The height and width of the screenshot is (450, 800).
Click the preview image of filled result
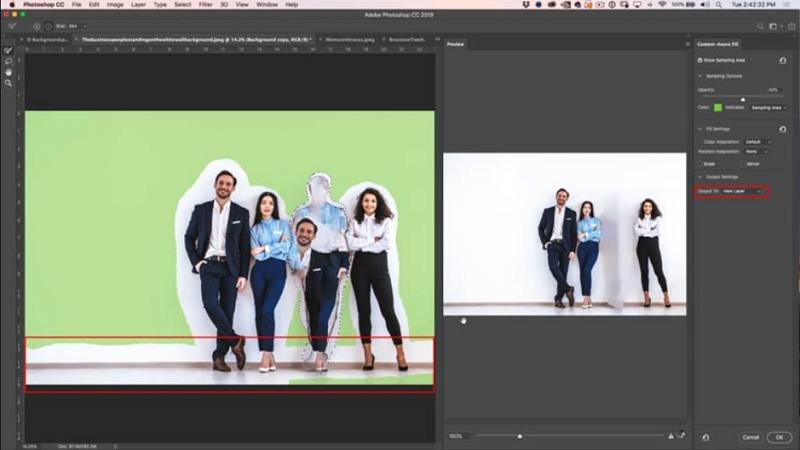pyautogui.click(x=564, y=234)
